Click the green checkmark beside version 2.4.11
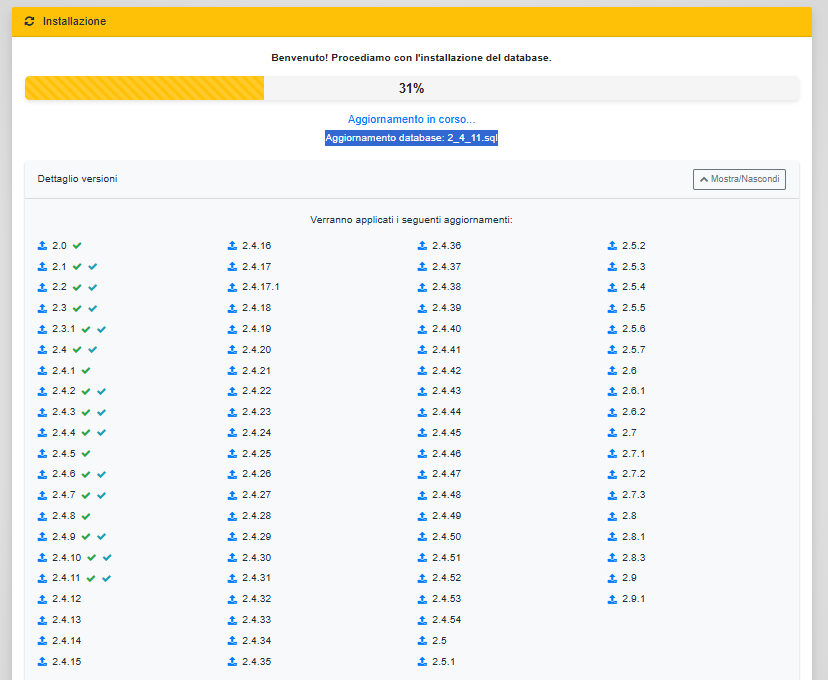The image size is (828, 680). click(x=91, y=578)
